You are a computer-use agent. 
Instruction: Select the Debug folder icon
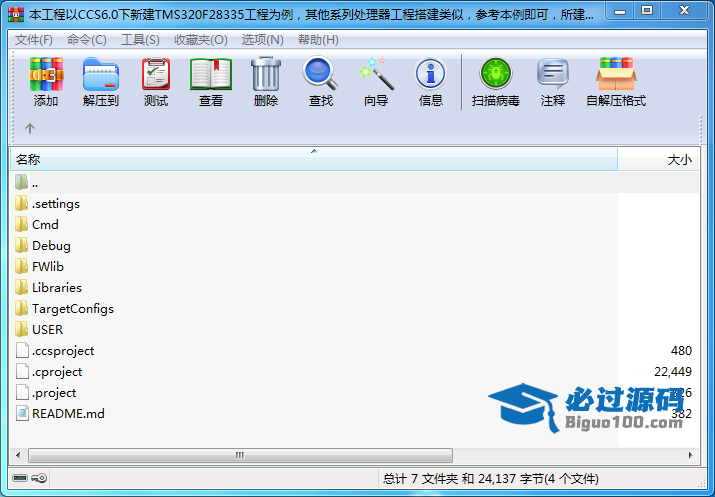pyautogui.click(x=21, y=245)
